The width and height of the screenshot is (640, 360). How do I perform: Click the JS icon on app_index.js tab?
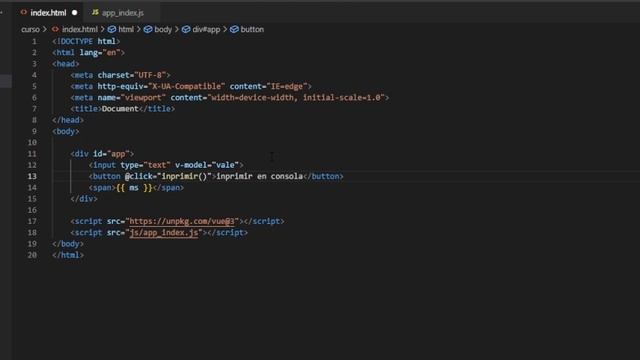[x=95, y=13]
